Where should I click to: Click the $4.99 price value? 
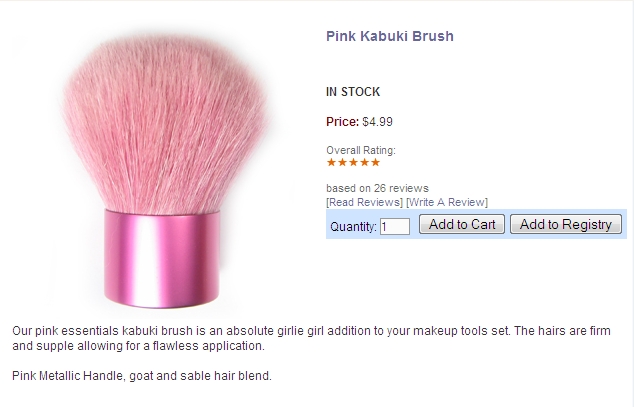(377, 122)
